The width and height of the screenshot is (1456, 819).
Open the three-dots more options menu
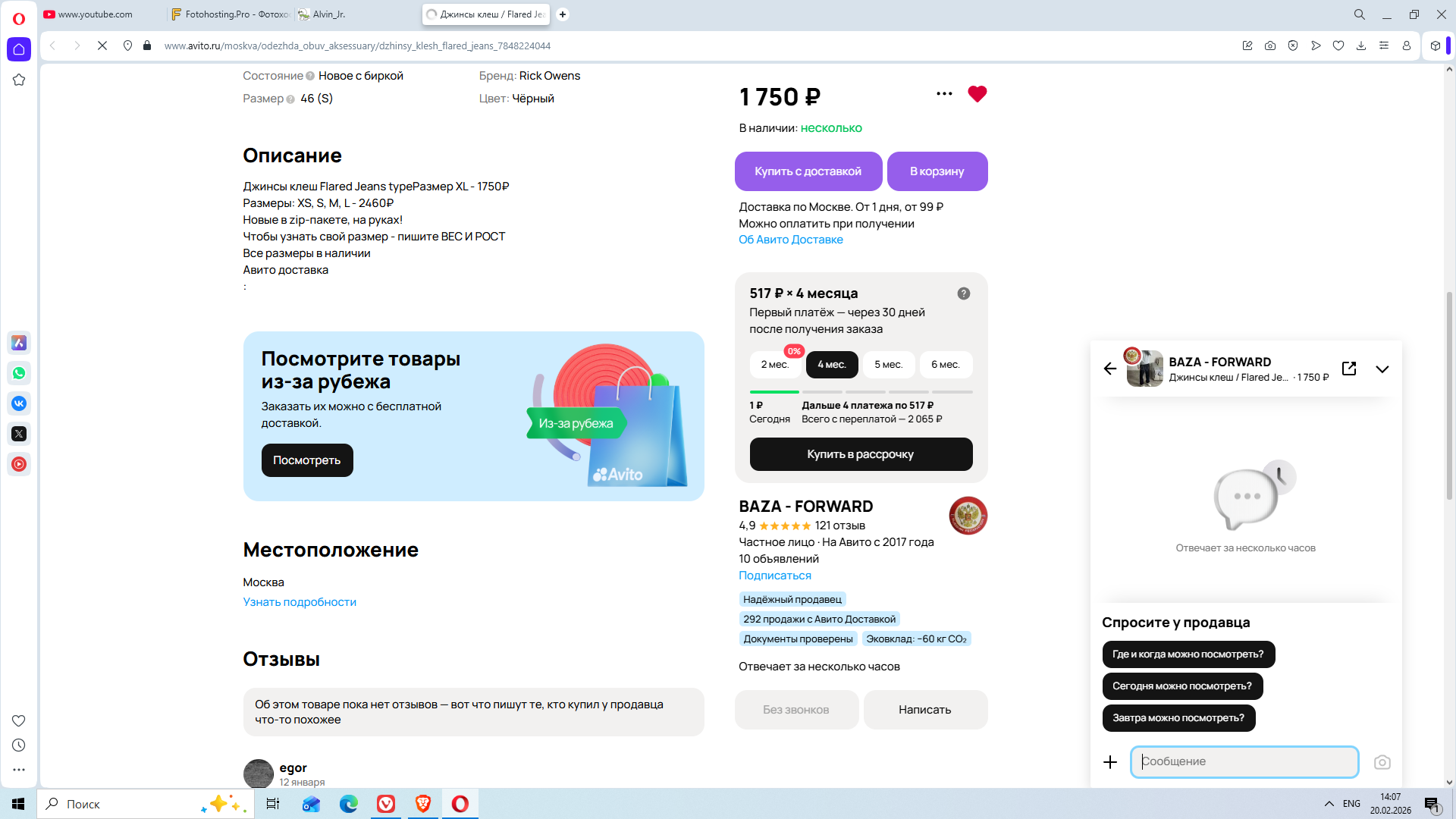click(x=944, y=94)
